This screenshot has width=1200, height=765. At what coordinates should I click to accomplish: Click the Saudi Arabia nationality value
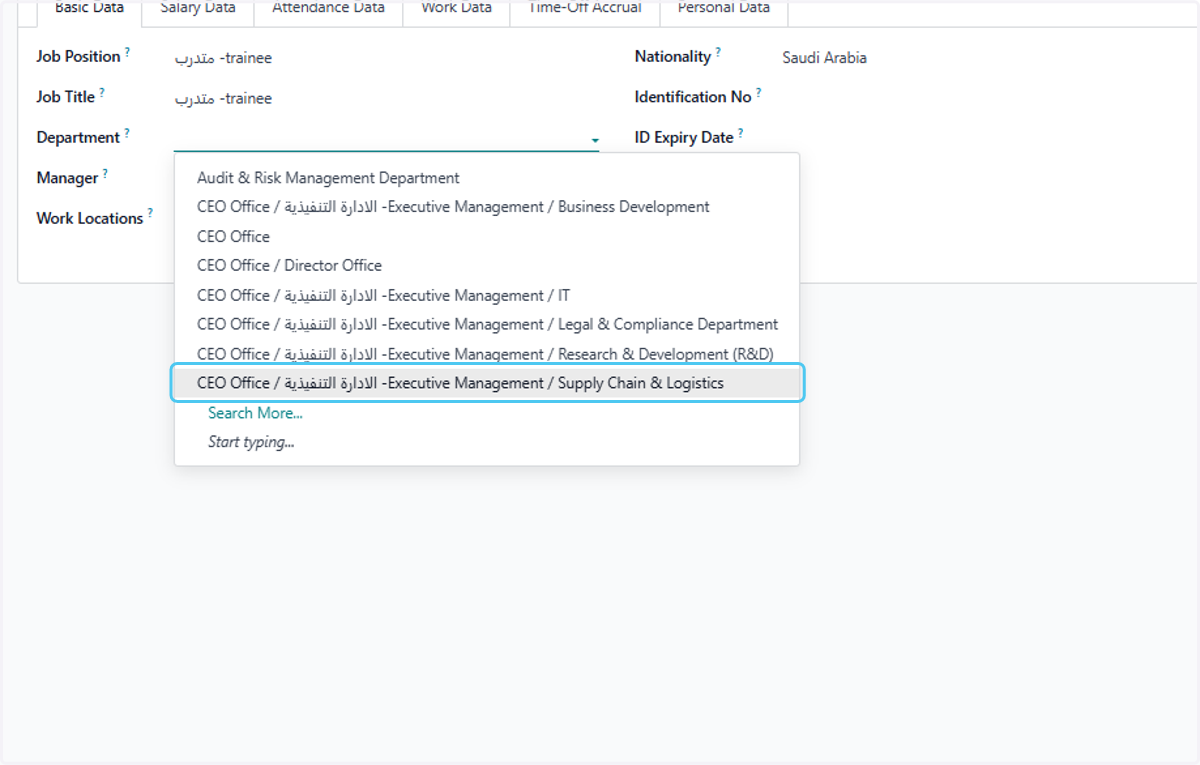824,58
